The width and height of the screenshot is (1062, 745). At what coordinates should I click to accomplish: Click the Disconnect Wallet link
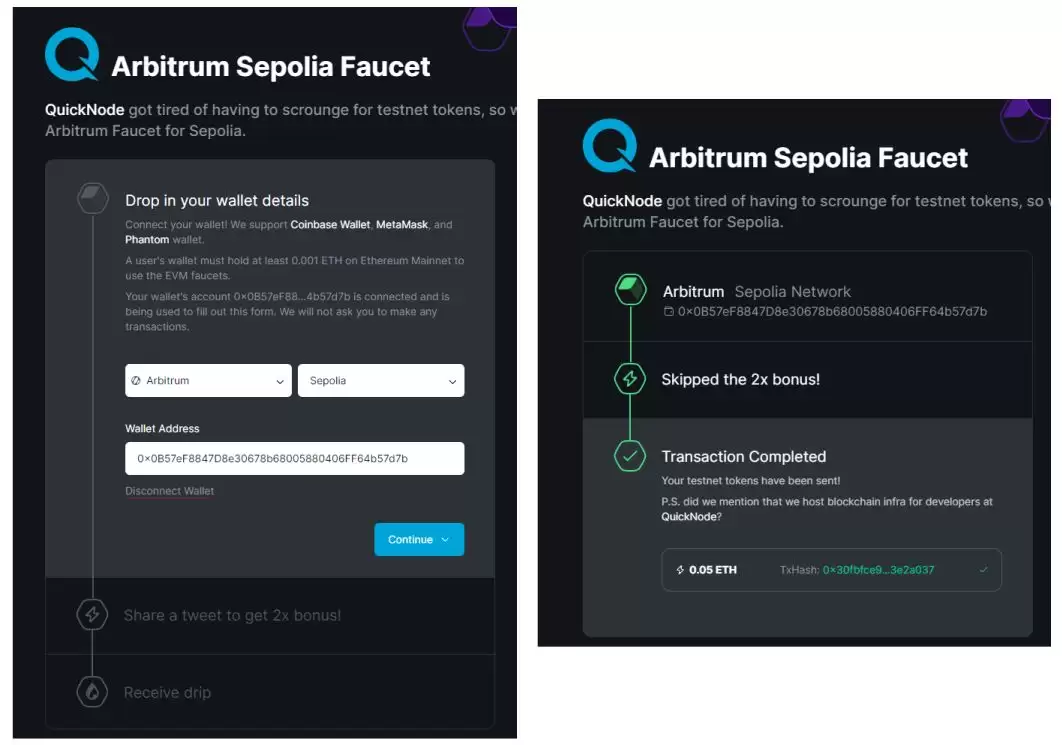pos(169,491)
